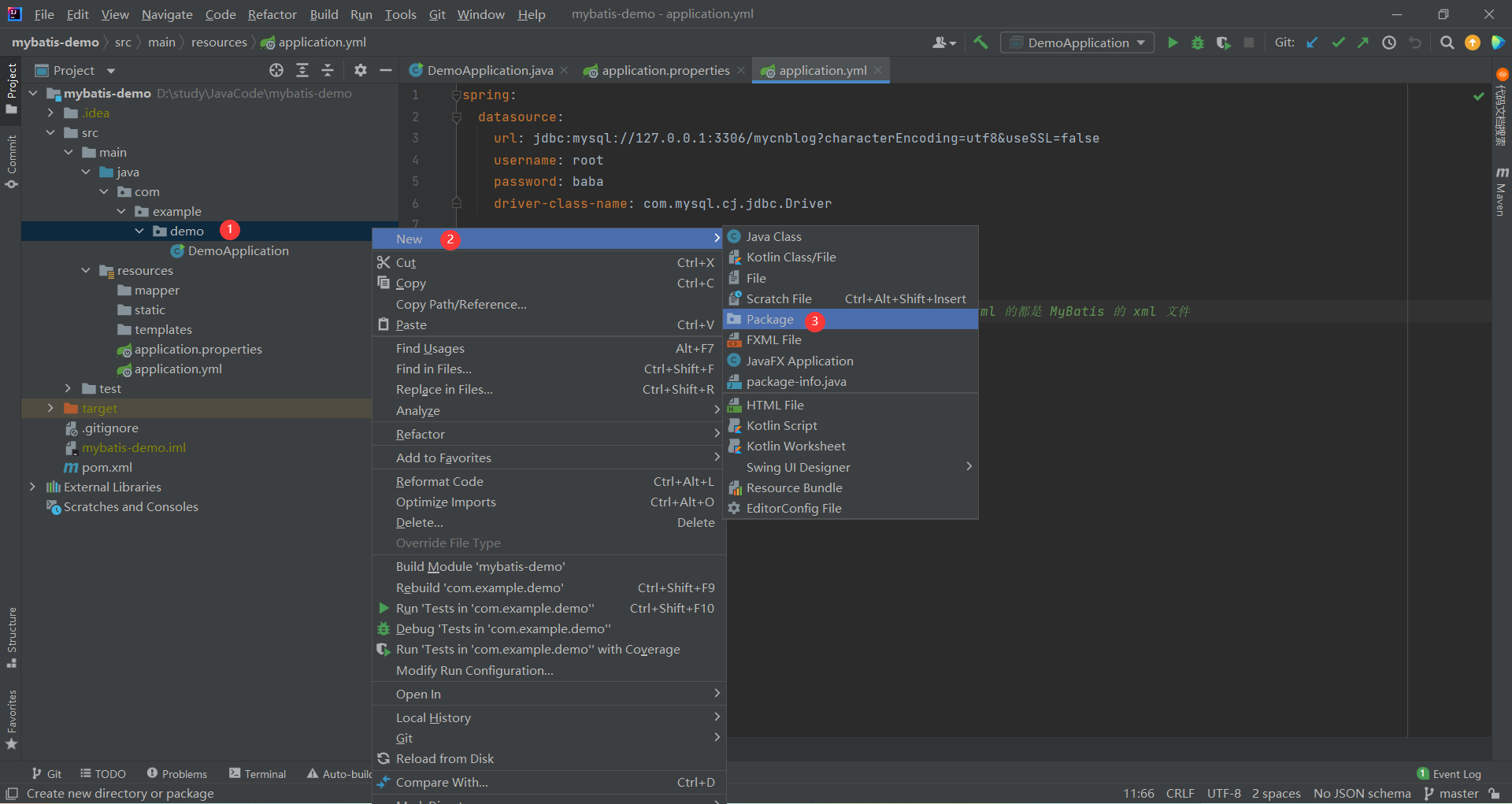Click line 3 url value in editor
This screenshot has width=1512, height=804.
(x=816, y=138)
